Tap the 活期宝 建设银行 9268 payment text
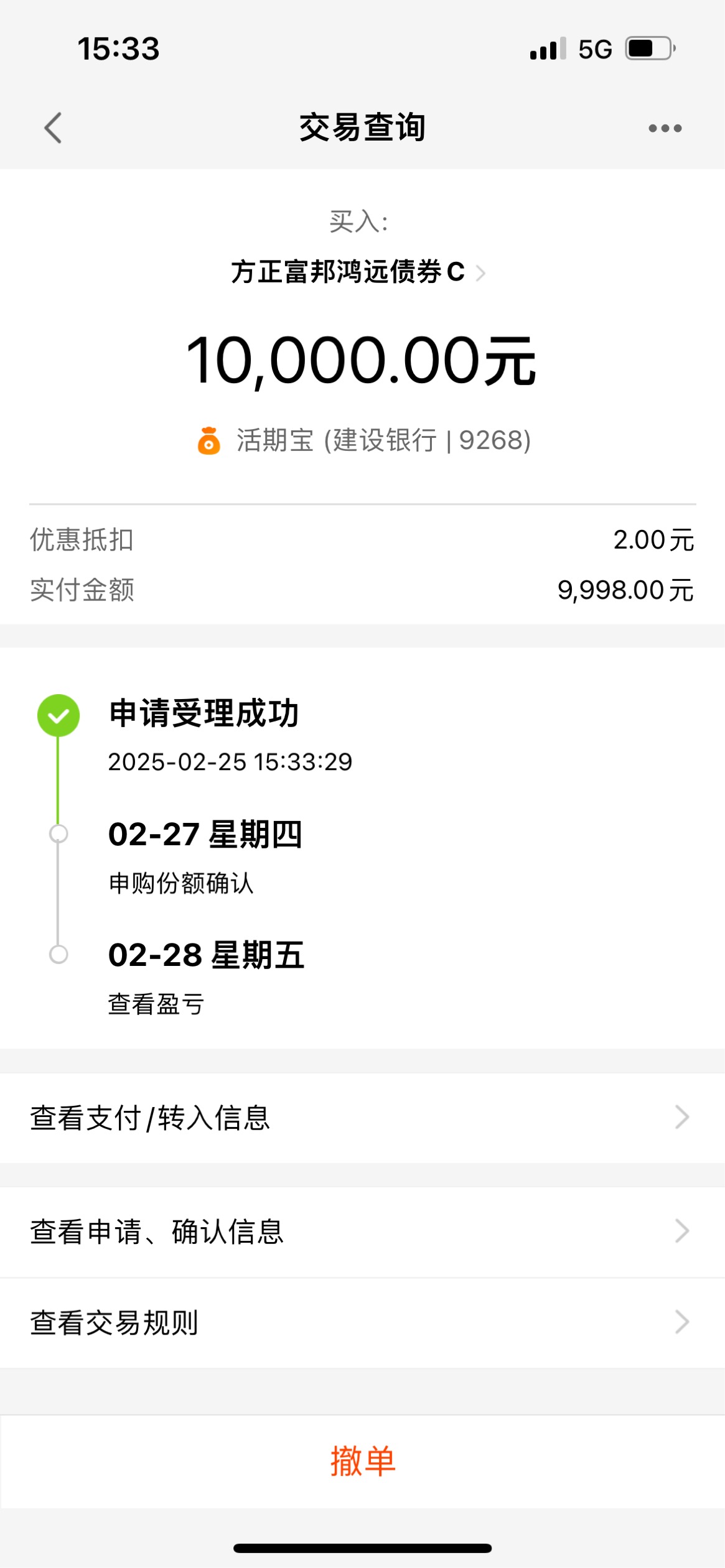 pyautogui.click(x=383, y=441)
